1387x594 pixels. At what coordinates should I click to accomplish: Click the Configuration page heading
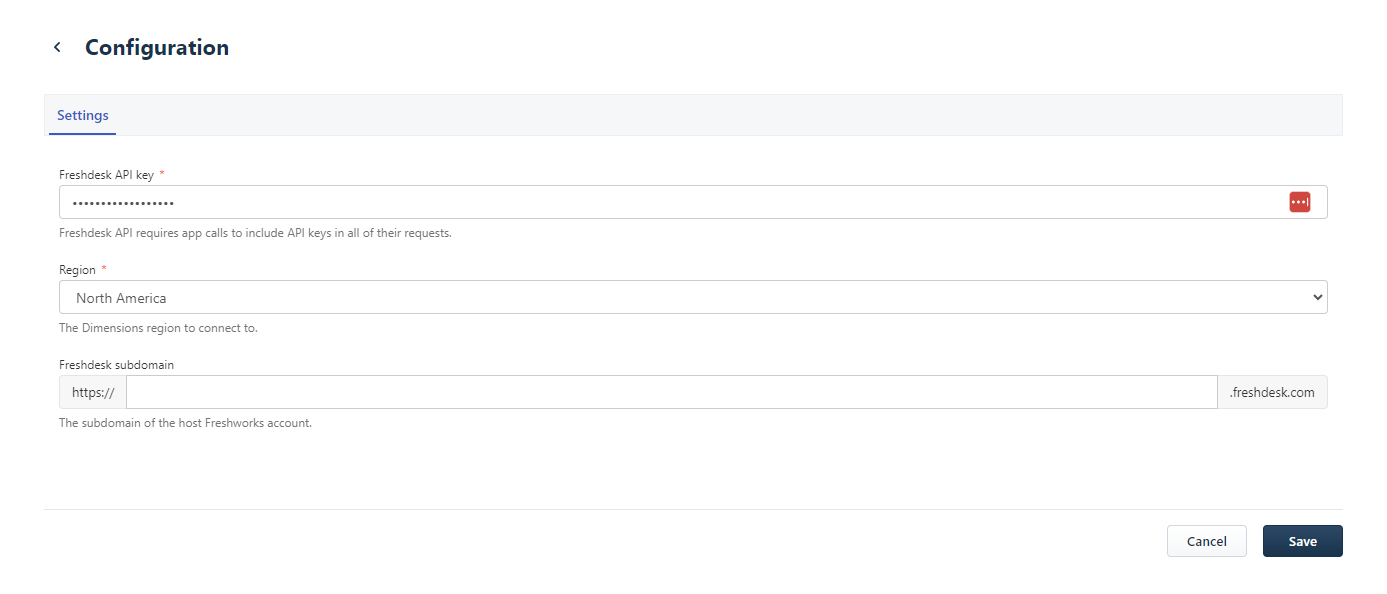[157, 48]
